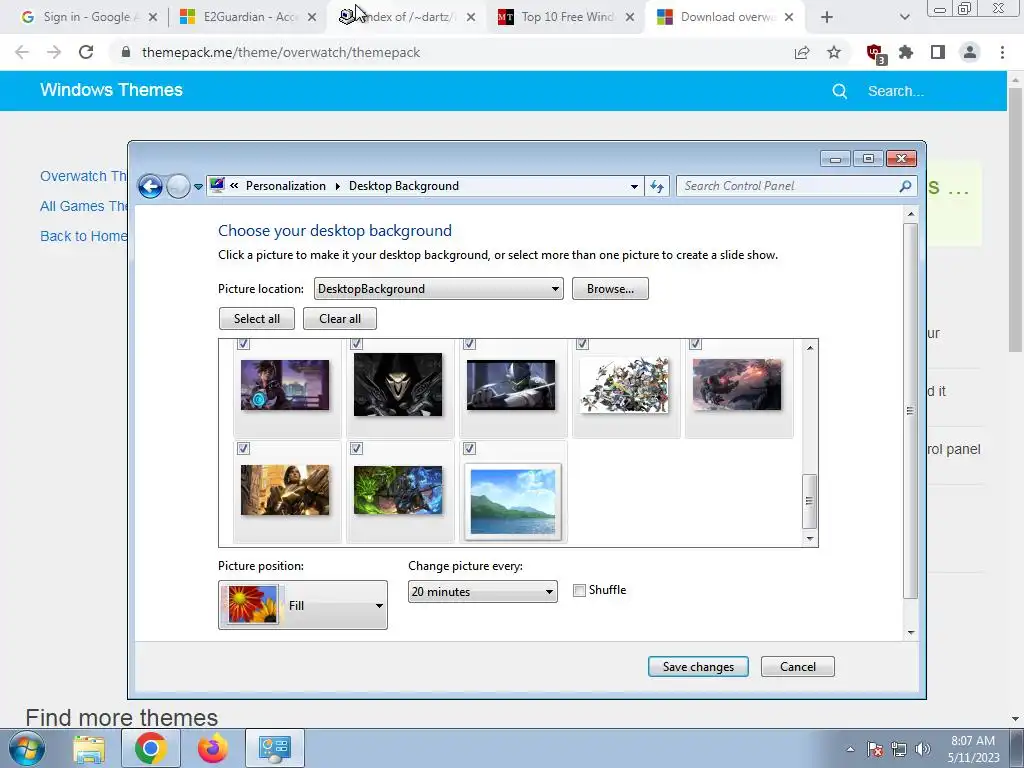Expand the arrow after Personalization breadcrumb

coord(338,186)
